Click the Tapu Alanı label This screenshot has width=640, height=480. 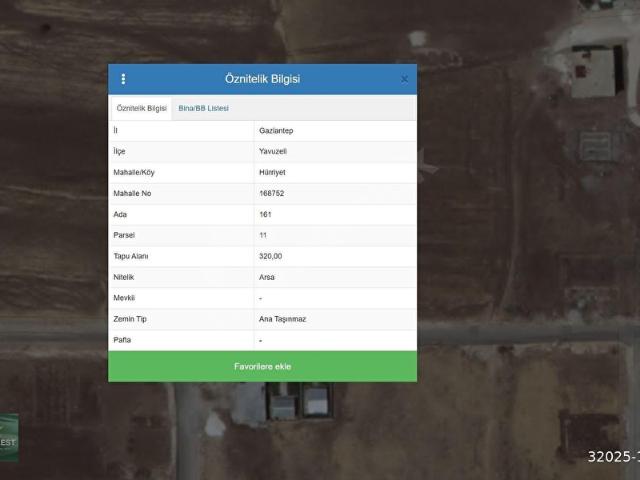pyautogui.click(x=131, y=256)
